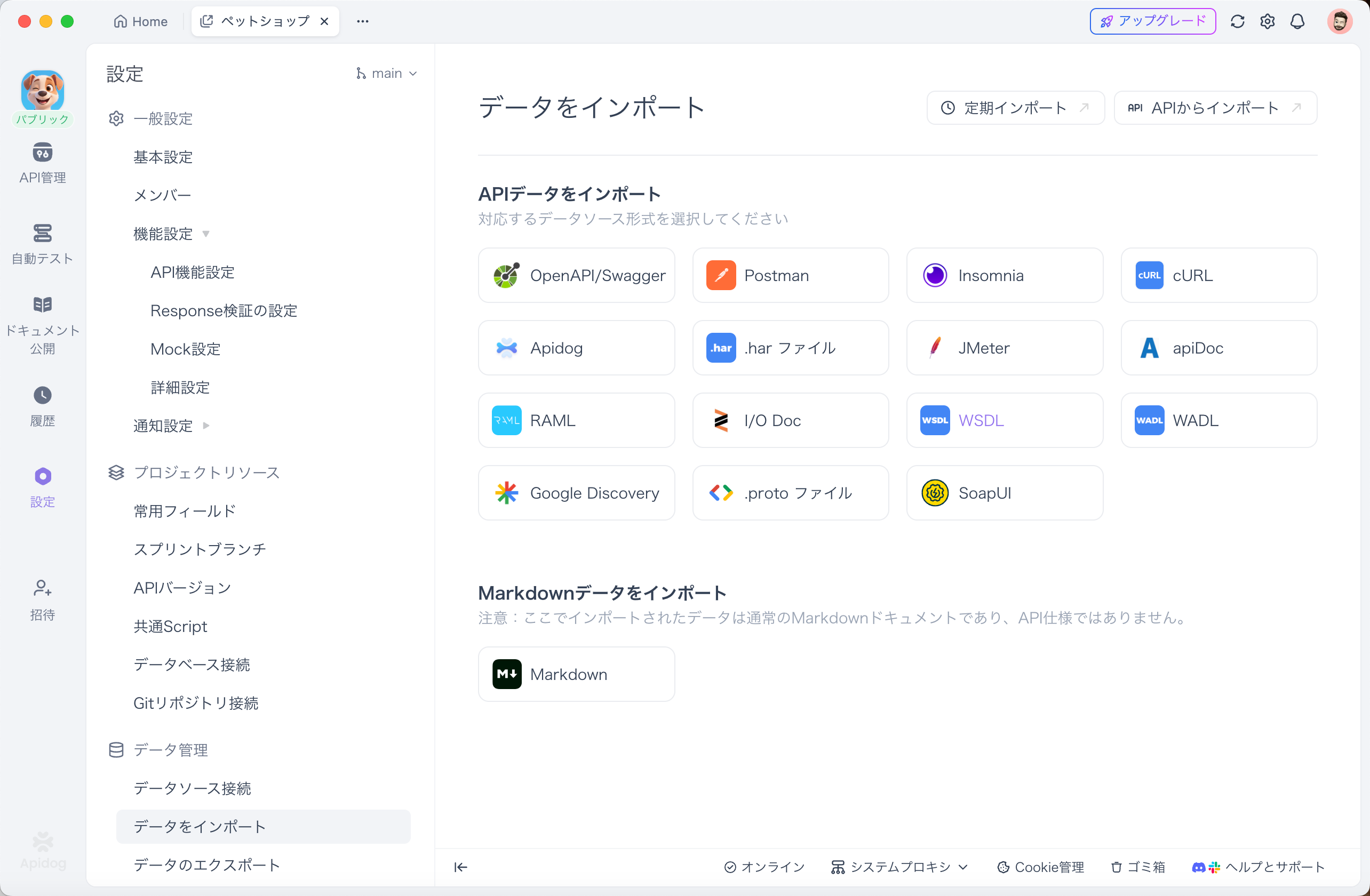
Task: Click the sync refresh icon in the top bar
Action: (1238, 21)
